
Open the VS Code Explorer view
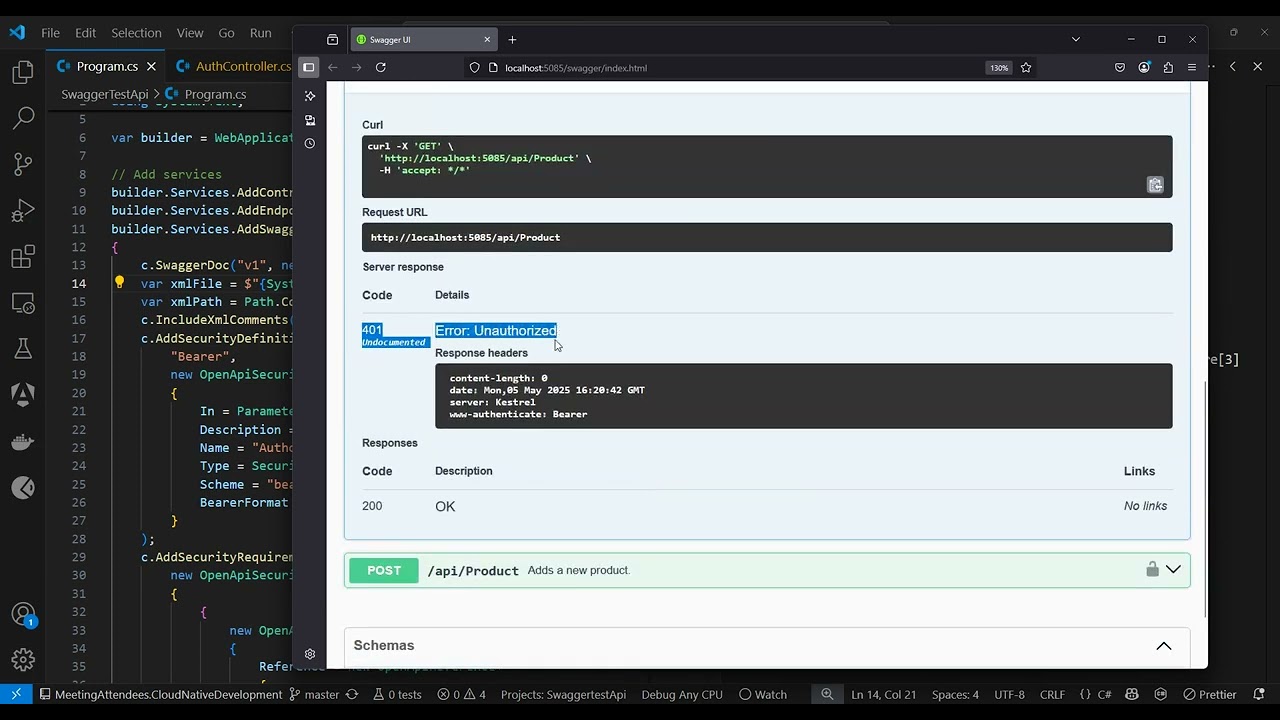click(23, 72)
